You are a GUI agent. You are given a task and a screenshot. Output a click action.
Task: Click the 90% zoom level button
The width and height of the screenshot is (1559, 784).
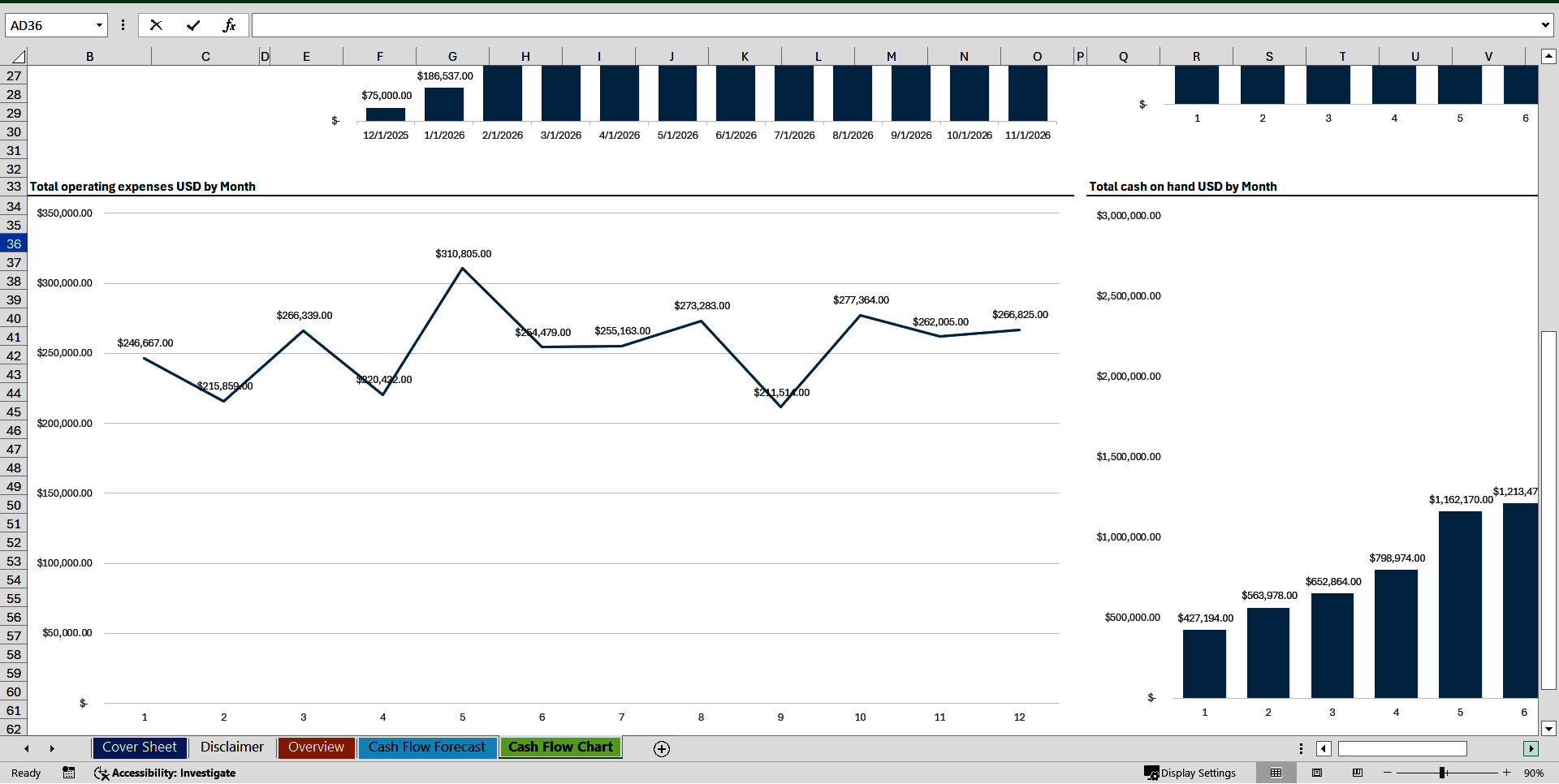coord(1535,773)
